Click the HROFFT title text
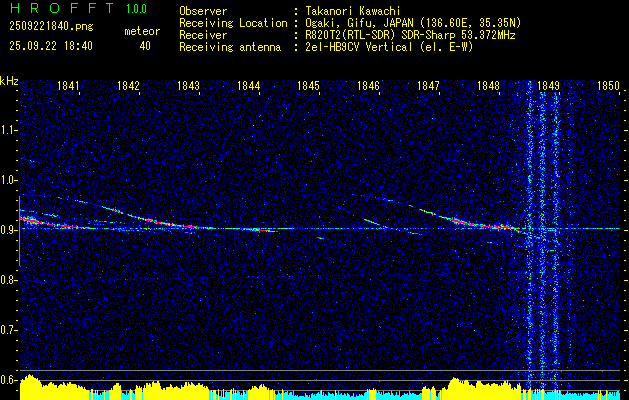 [x=62, y=8]
